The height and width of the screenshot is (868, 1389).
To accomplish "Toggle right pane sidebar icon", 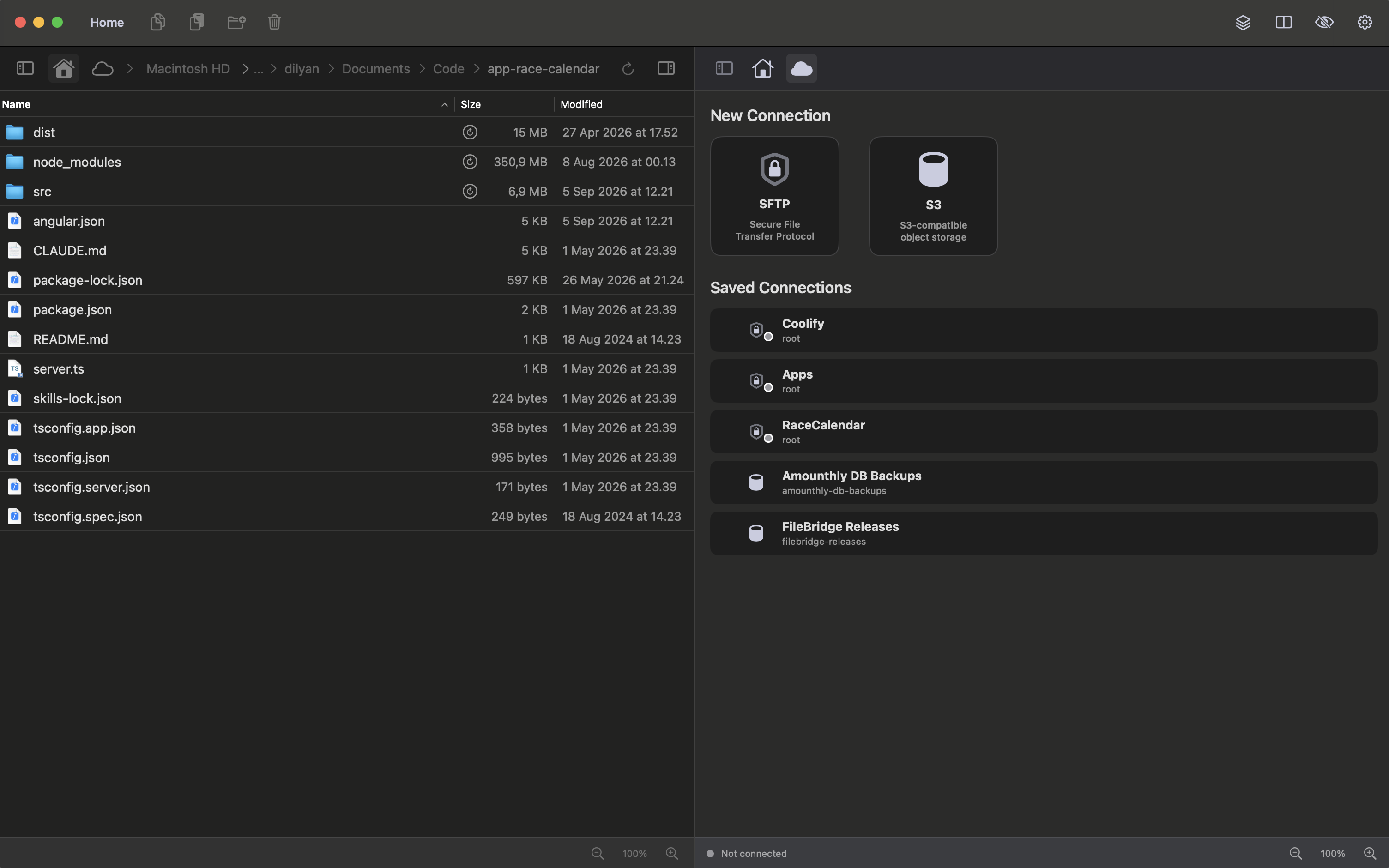I will [724, 68].
